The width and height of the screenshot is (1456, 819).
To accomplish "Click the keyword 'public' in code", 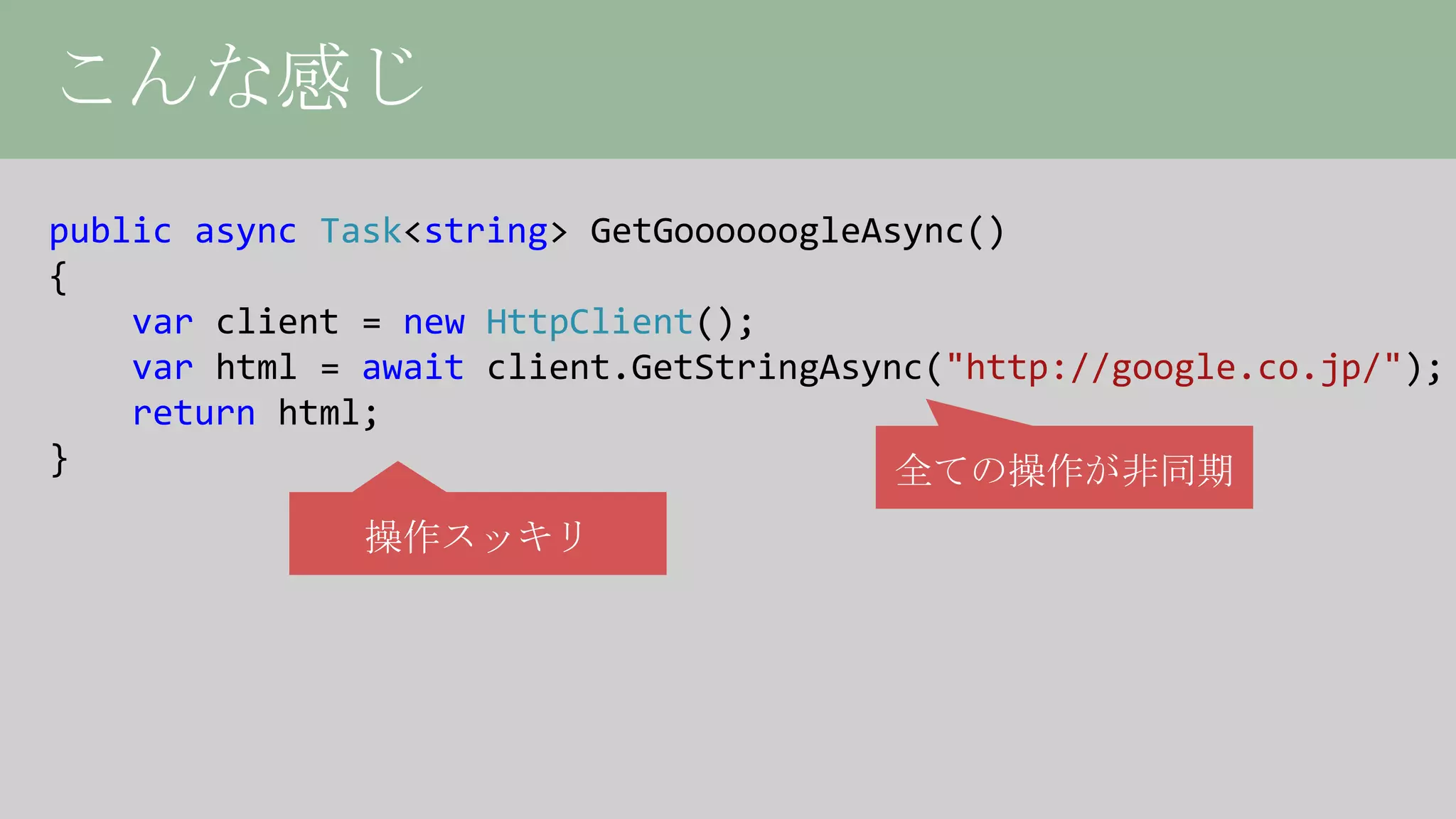I will 110,233.
